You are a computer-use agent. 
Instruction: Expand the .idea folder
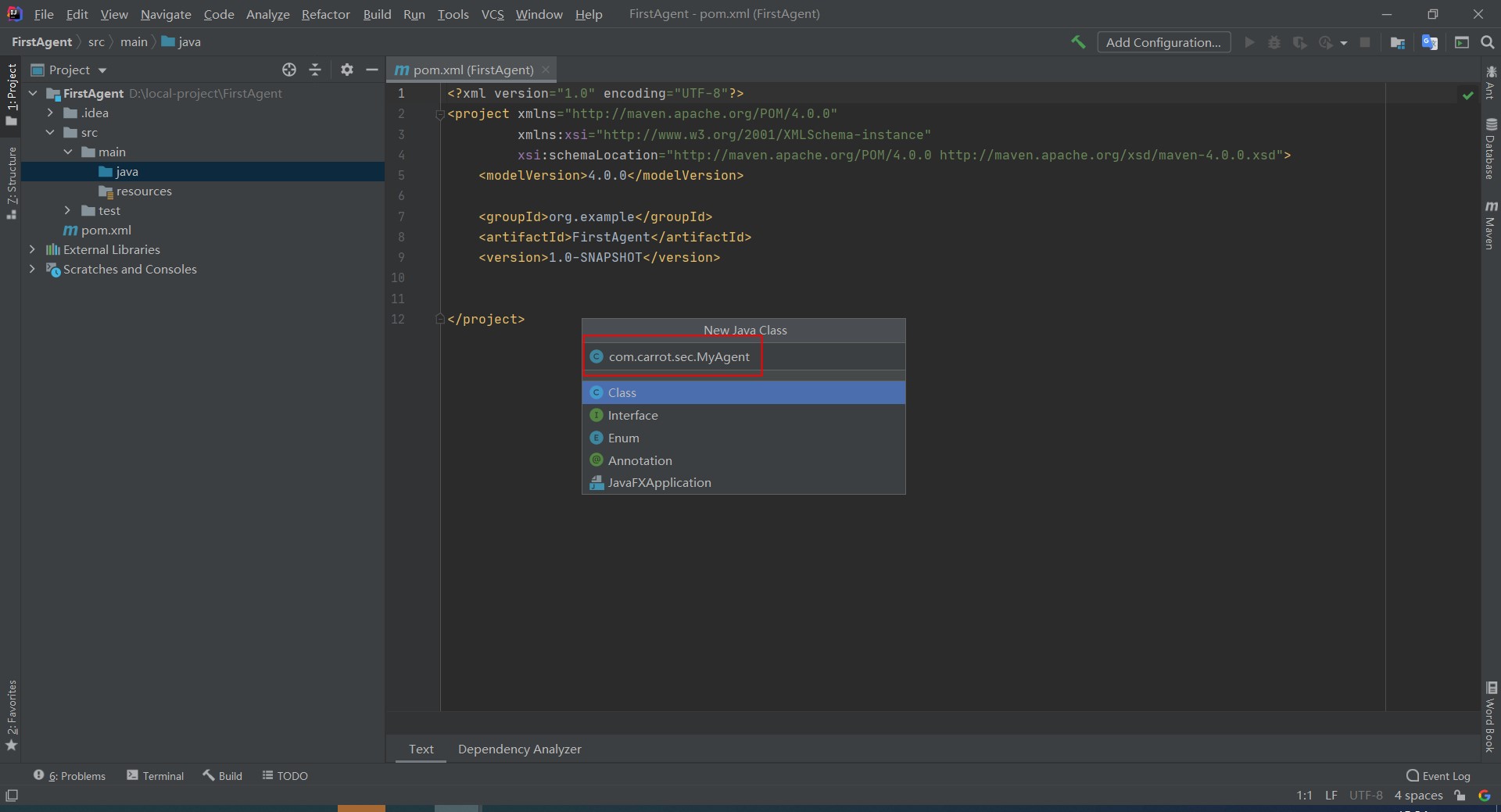[x=50, y=113]
